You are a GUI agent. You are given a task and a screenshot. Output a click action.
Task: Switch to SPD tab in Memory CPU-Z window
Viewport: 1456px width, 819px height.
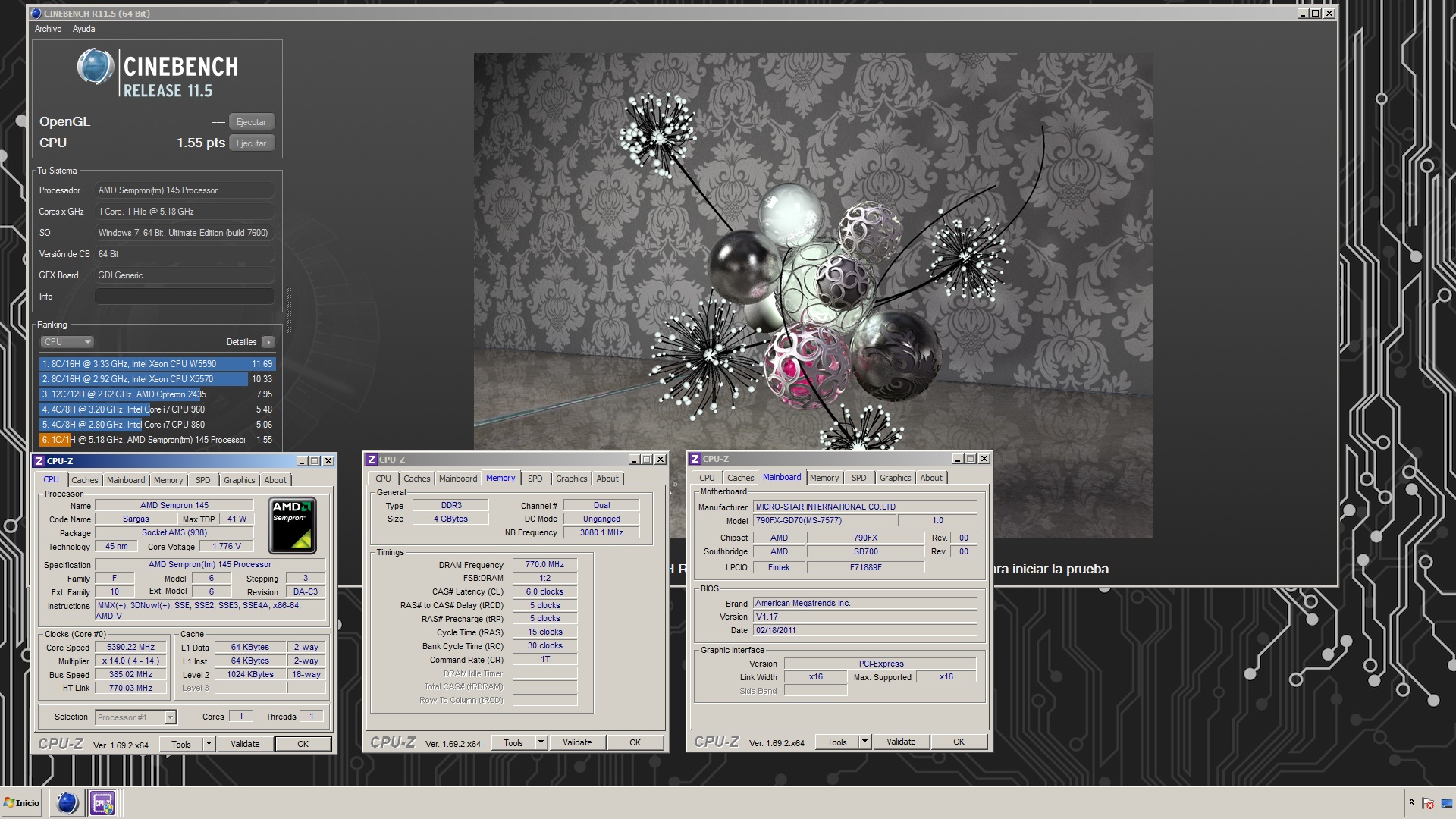535,479
